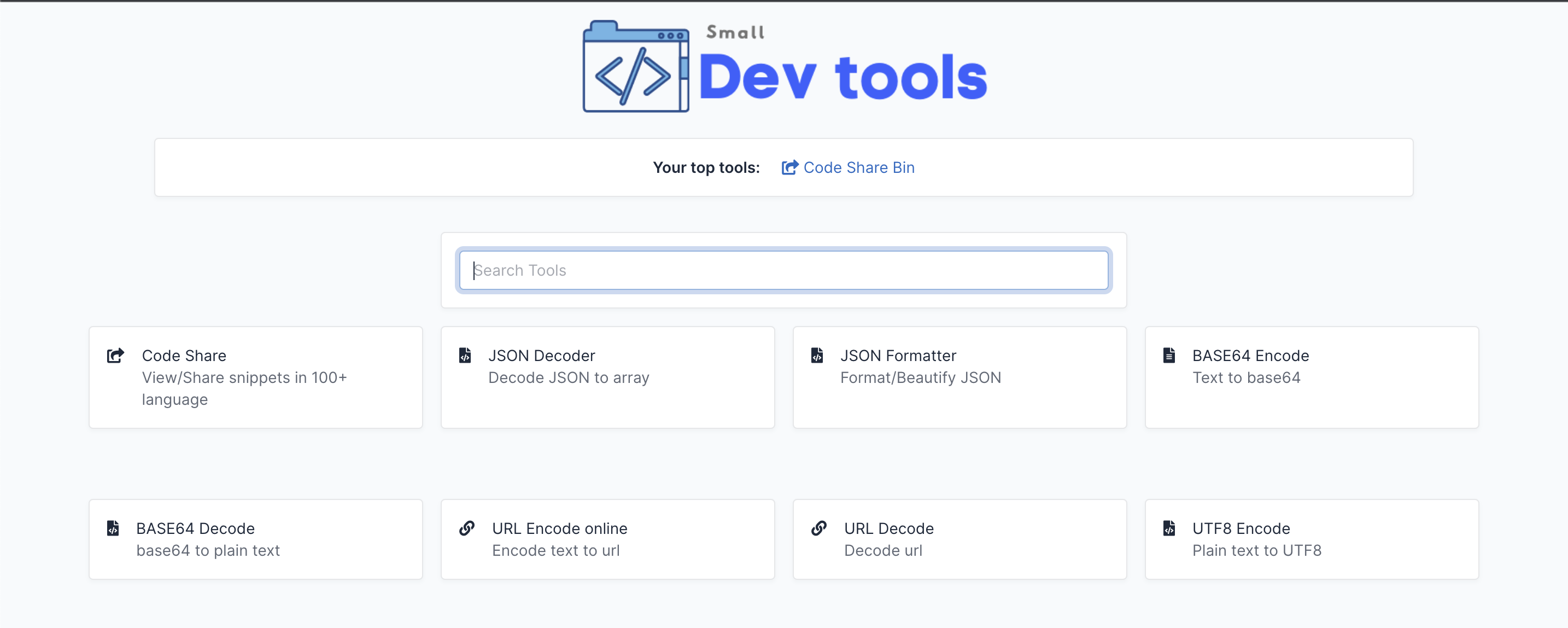Viewport: 1568px width, 628px height.
Task: Click the Dev tools heading text
Action: pos(842,77)
